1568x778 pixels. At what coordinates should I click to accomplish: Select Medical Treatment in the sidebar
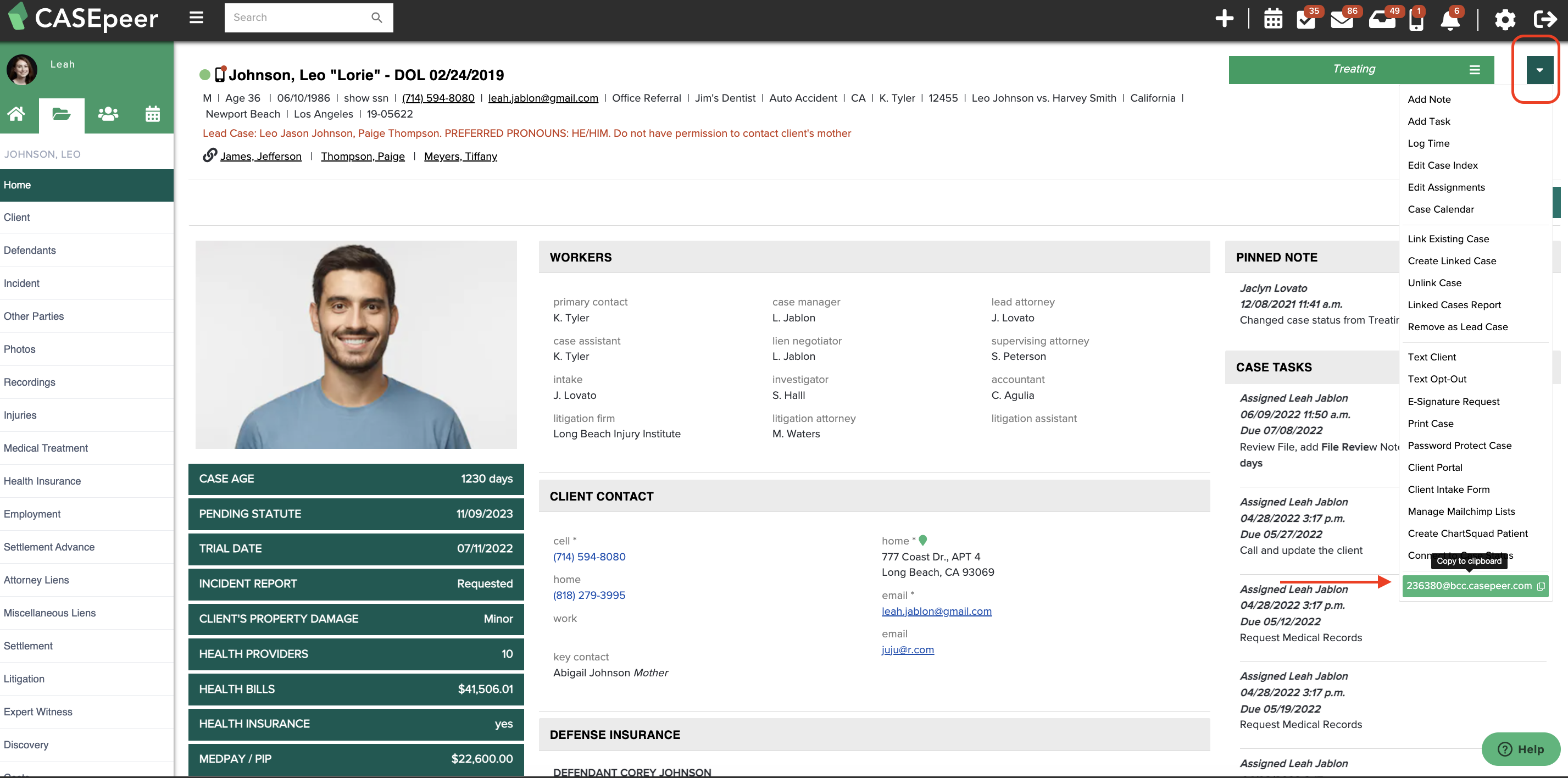(x=46, y=448)
